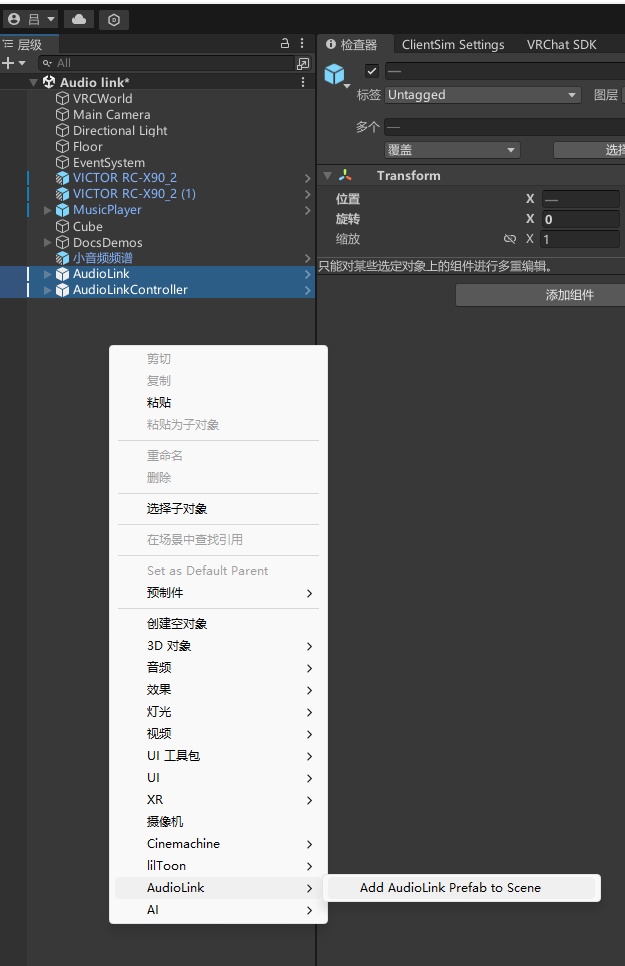Viewport: 625px width, 966px height.
Task: Toggle the hierarchy panel lock icon
Action: click(x=285, y=44)
